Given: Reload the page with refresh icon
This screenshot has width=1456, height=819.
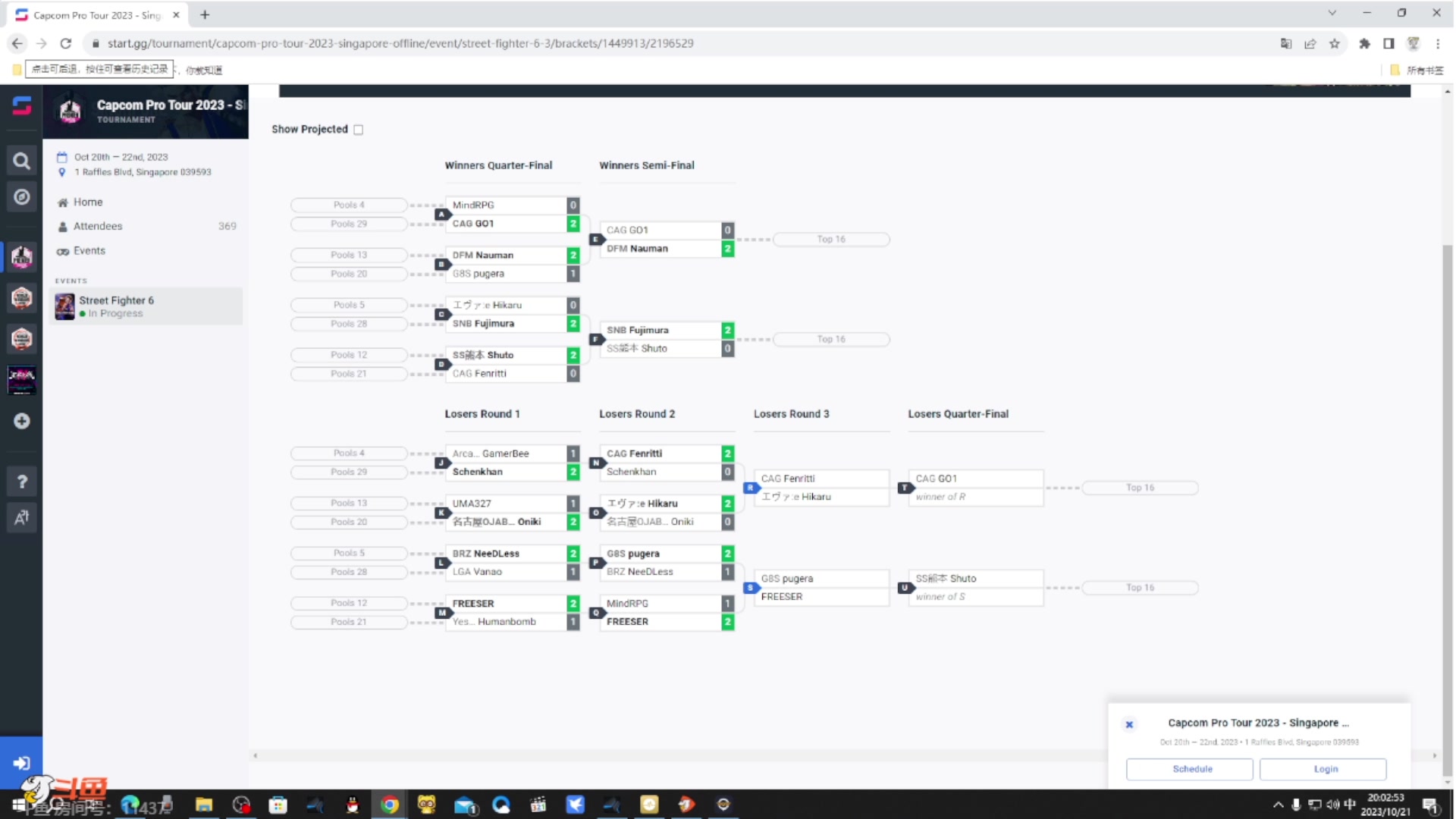Looking at the screenshot, I should click(66, 44).
